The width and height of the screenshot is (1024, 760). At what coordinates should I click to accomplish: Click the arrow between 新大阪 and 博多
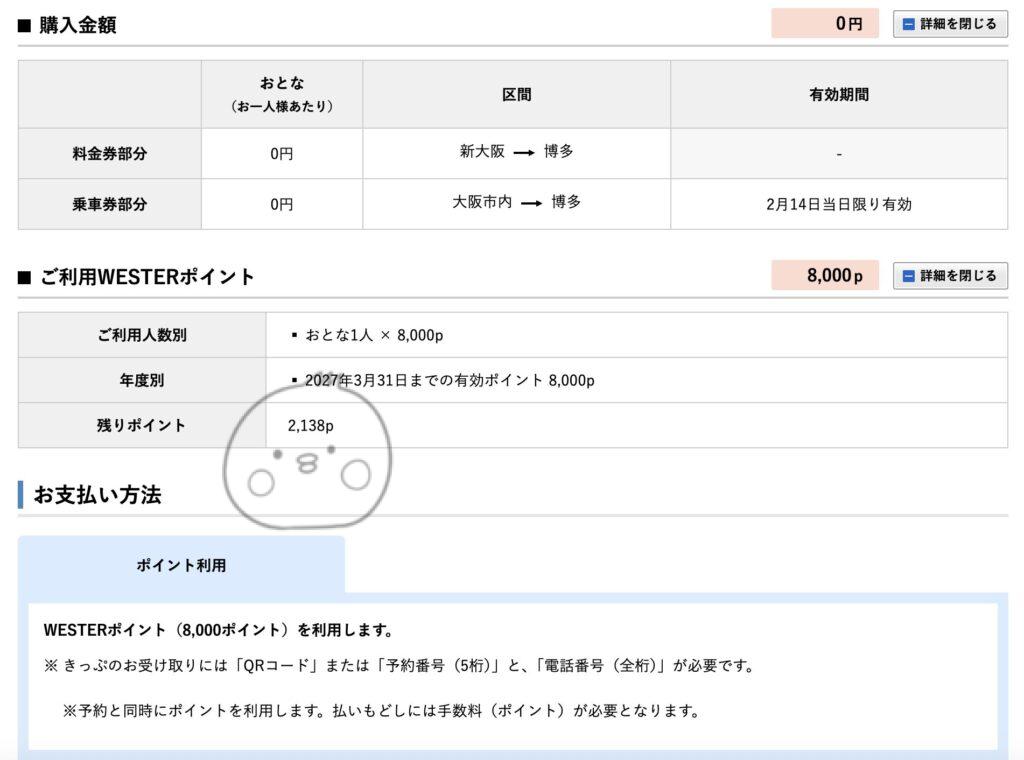tap(524, 153)
